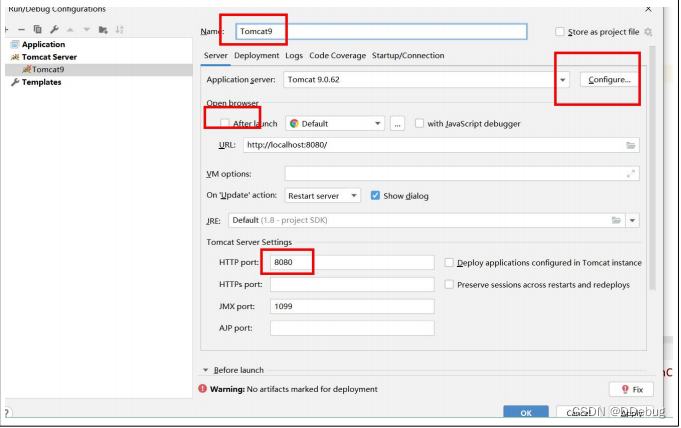Close the Run/Debug Configurations dialog
Viewport: 681px width, 428px height.
pos(648,9)
